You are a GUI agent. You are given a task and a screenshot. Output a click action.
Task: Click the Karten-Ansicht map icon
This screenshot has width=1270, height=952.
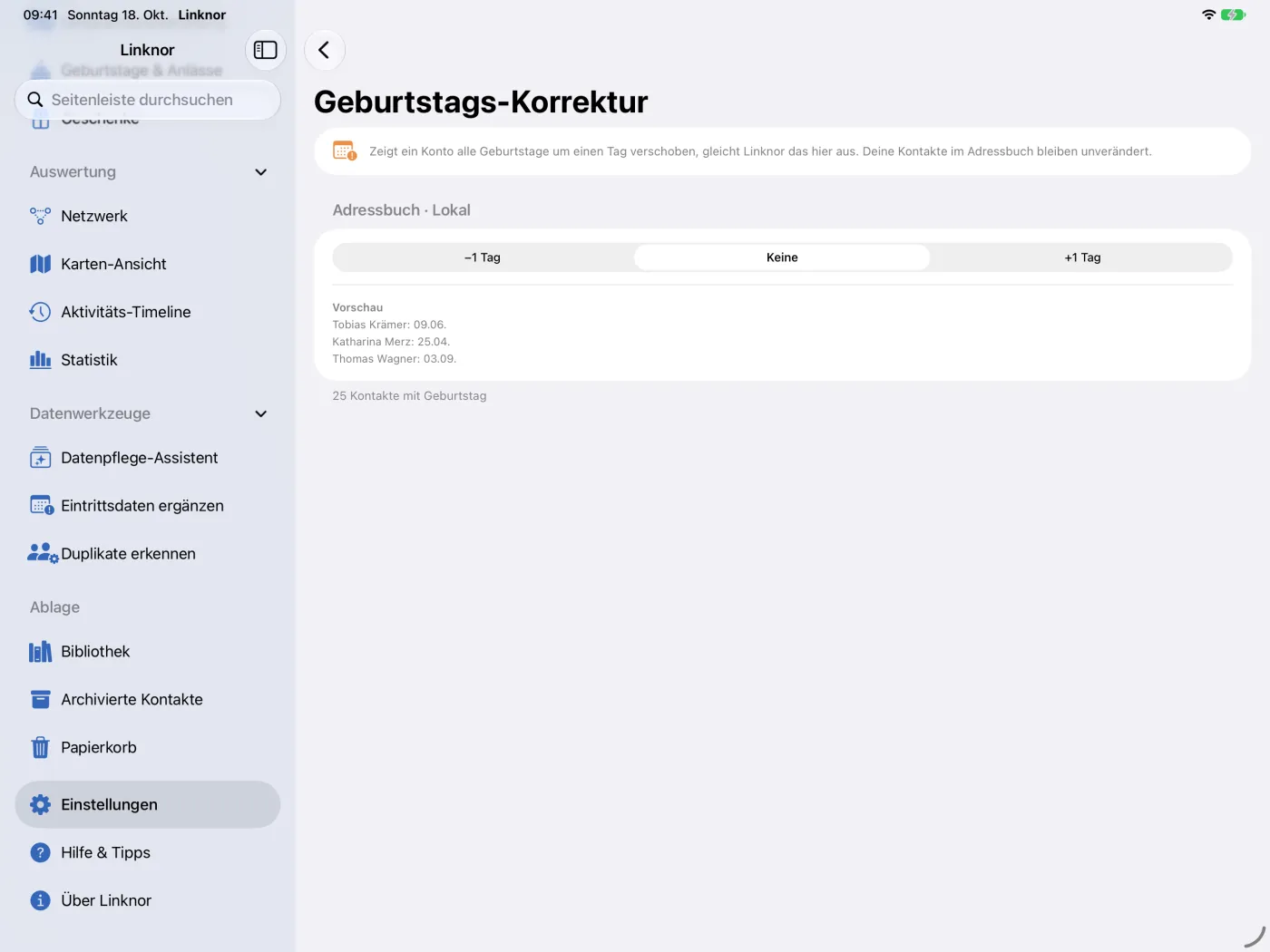pyautogui.click(x=40, y=264)
